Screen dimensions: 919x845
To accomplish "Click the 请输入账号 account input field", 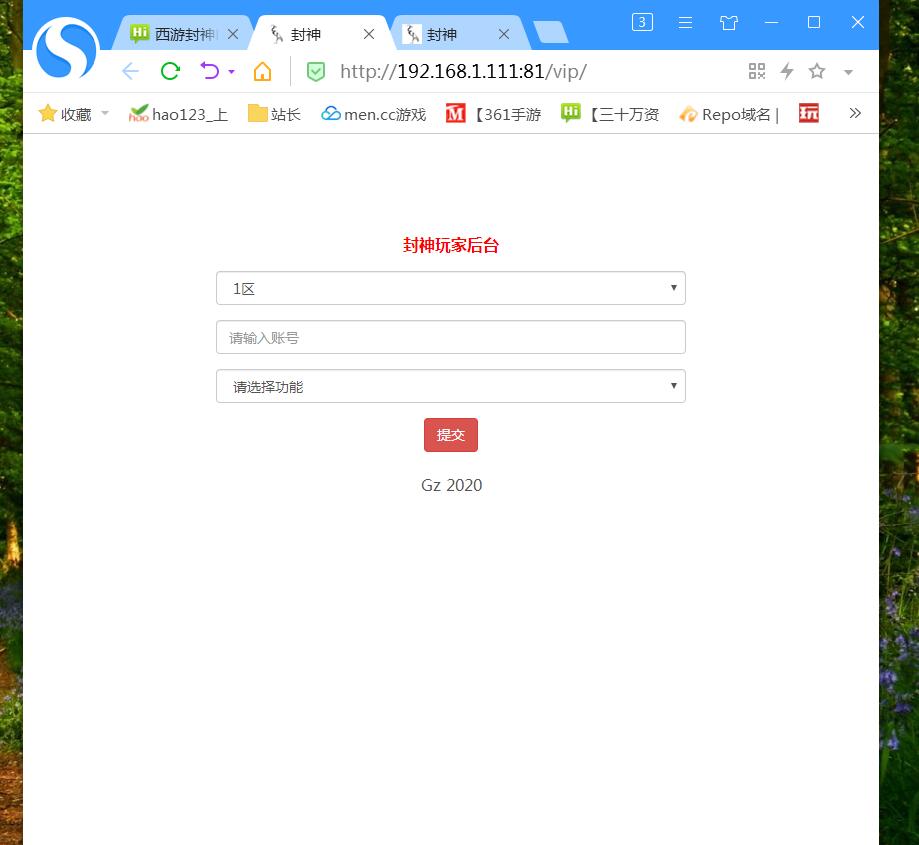I will (x=450, y=337).
